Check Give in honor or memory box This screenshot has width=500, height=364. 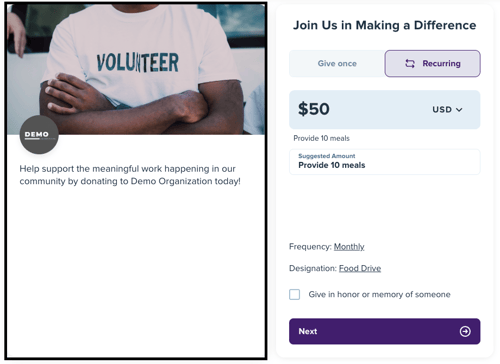point(294,294)
